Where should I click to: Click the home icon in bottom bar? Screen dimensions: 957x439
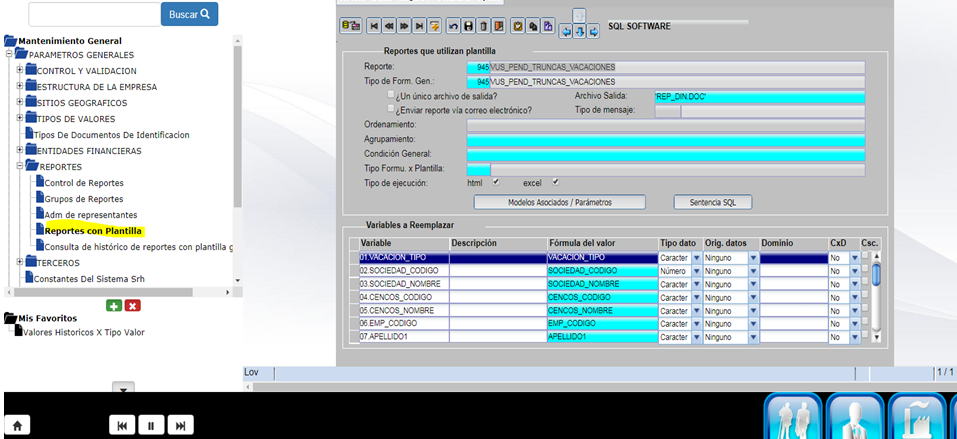click(x=19, y=425)
